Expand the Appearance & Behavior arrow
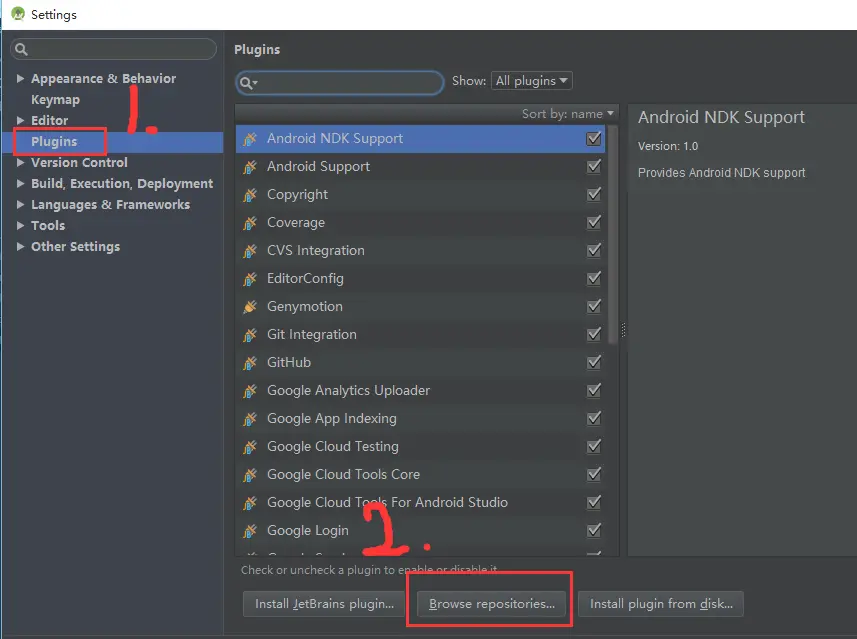This screenshot has height=639, width=857. (x=20, y=79)
